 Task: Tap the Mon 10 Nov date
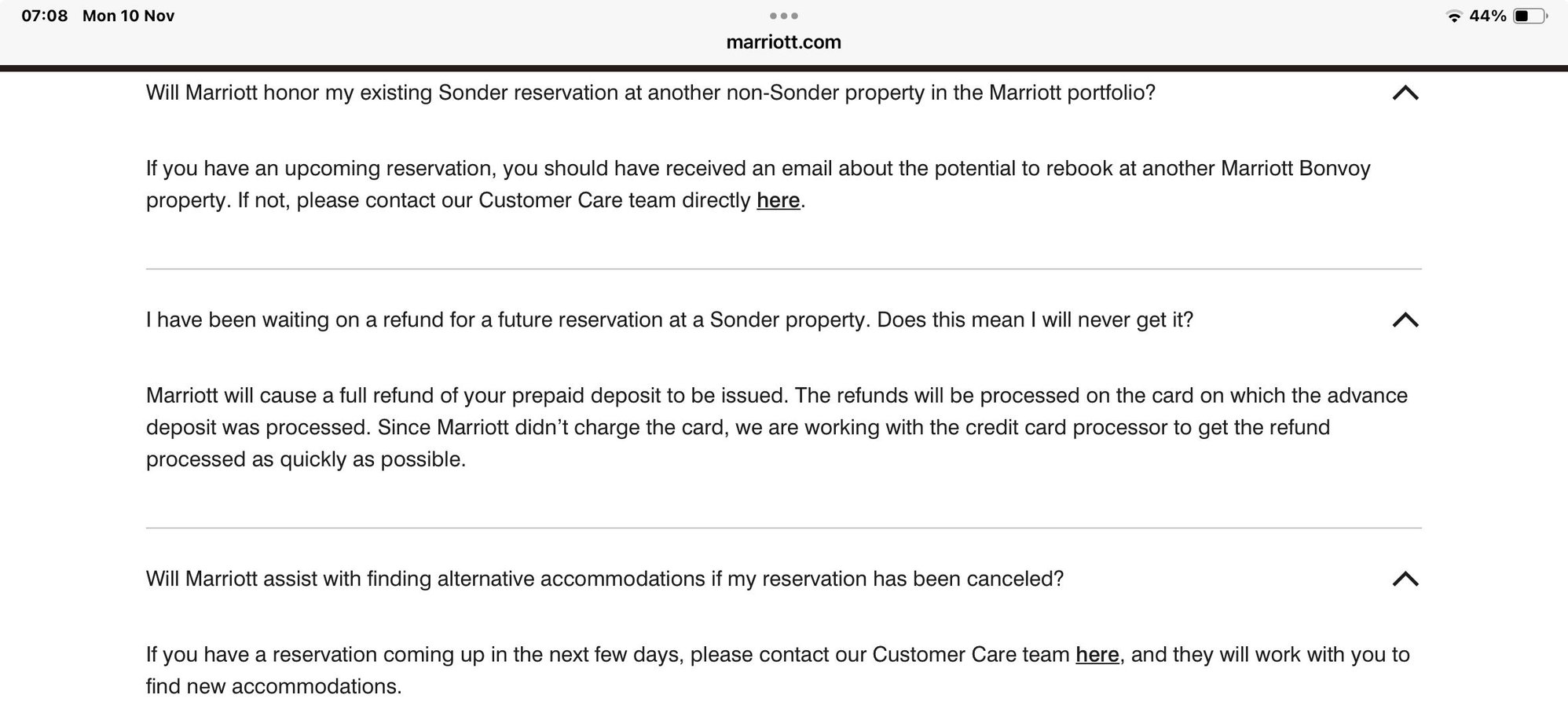[x=128, y=16]
